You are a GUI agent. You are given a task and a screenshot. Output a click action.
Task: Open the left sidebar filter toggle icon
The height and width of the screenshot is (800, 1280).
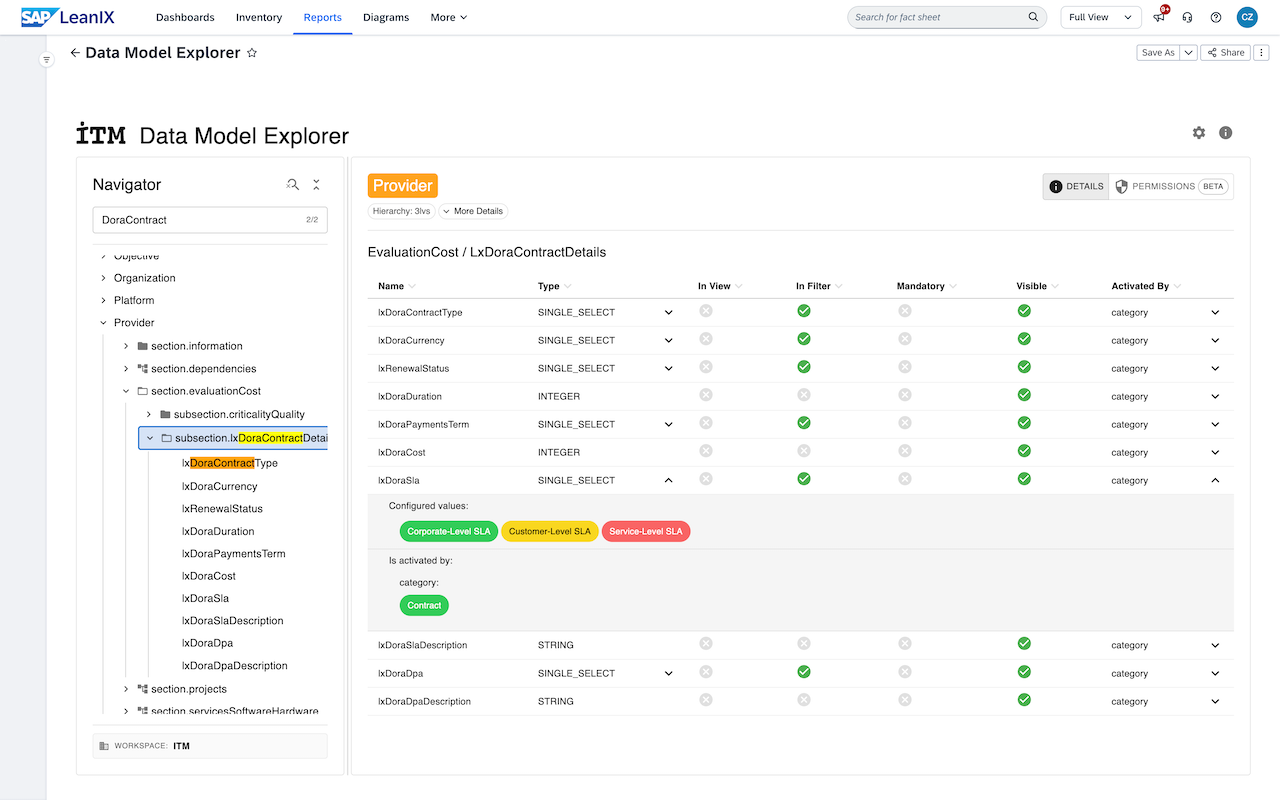point(46,60)
